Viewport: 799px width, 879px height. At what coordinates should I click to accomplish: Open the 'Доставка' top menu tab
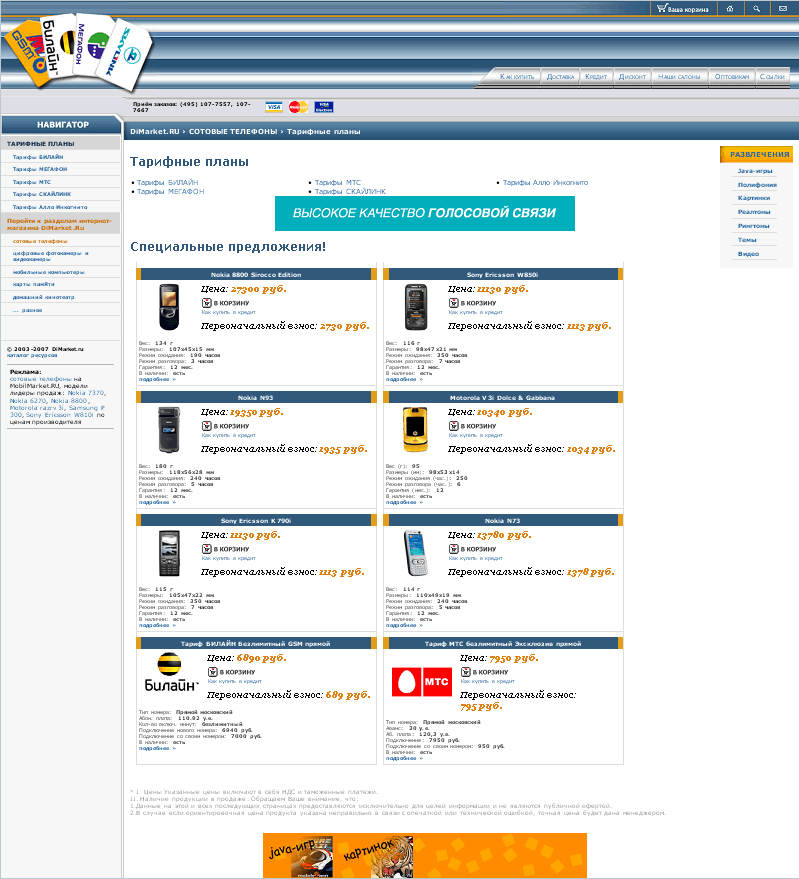tap(560, 77)
